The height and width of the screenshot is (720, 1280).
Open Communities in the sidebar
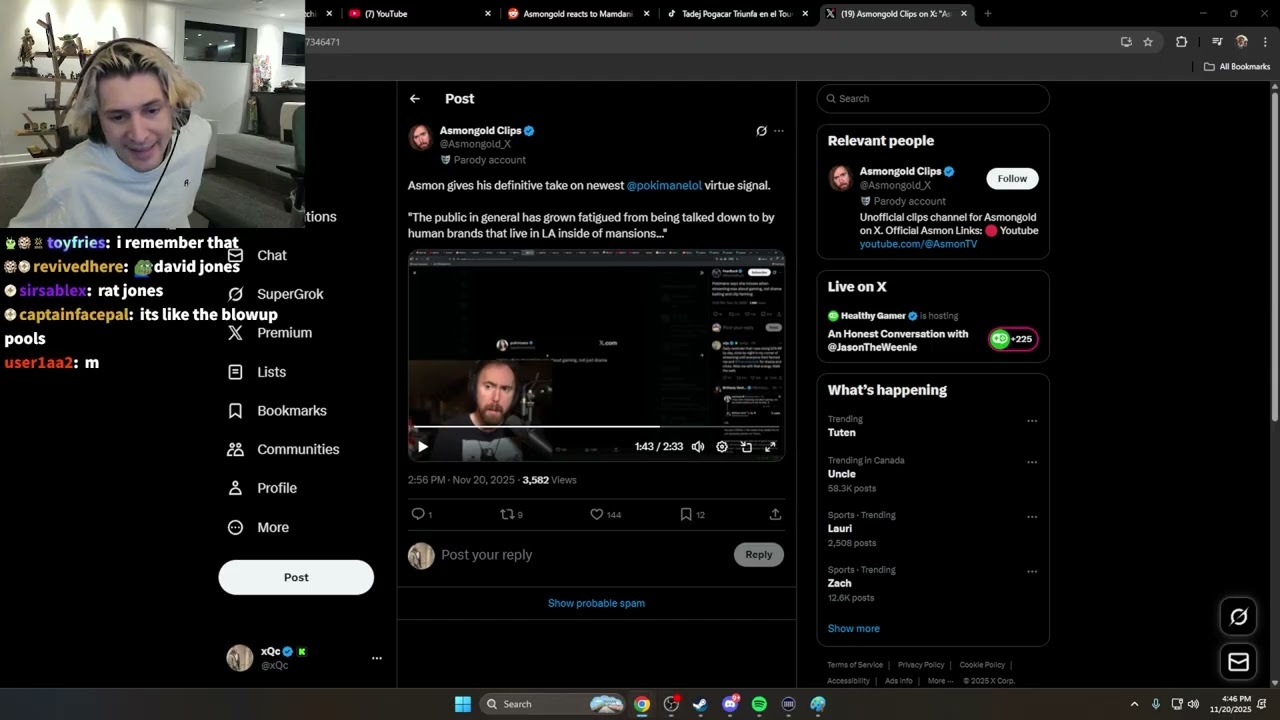[x=283, y=450]
